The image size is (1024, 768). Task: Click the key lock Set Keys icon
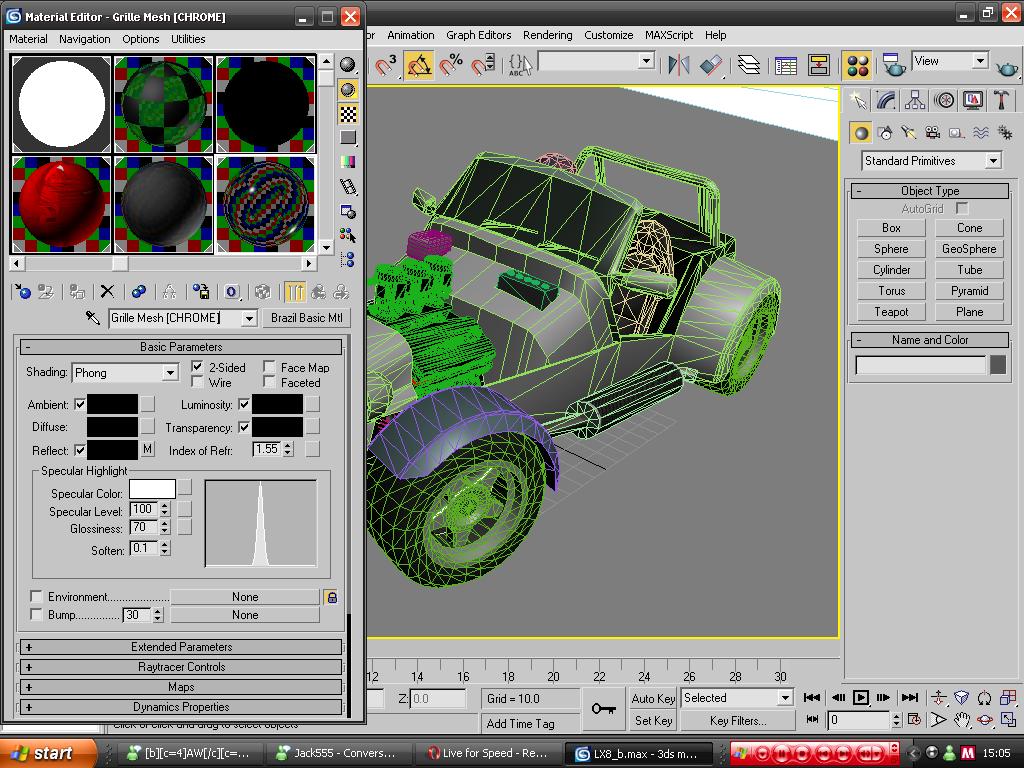point(603,709)
